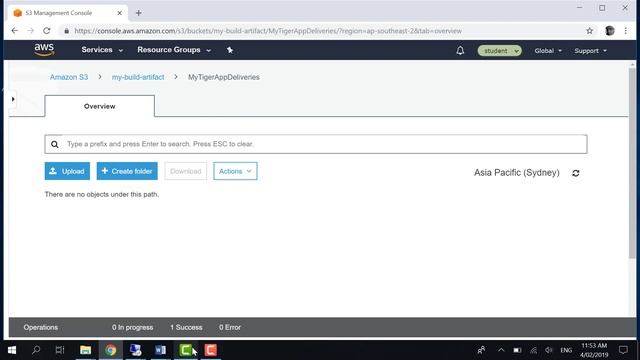The width and height of the screenshot is (640, 360).
Task: Reload the browser page
Action: (x=47, y=31)
